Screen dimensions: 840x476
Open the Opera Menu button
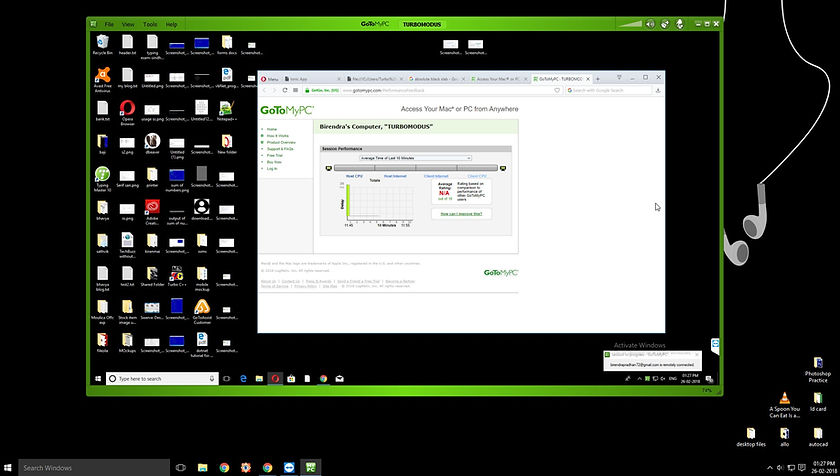269,79
